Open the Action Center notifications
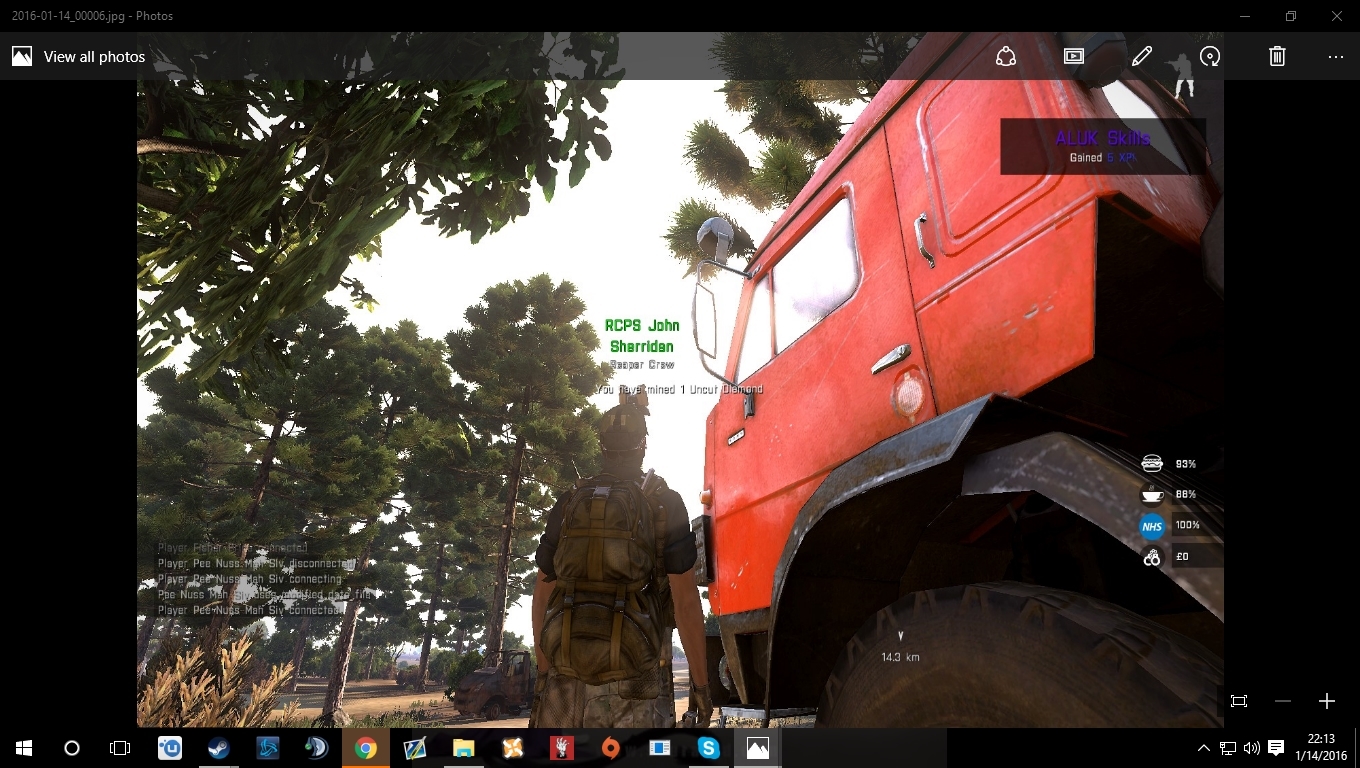1360x768 pixels. click(x=1276, y=748)
